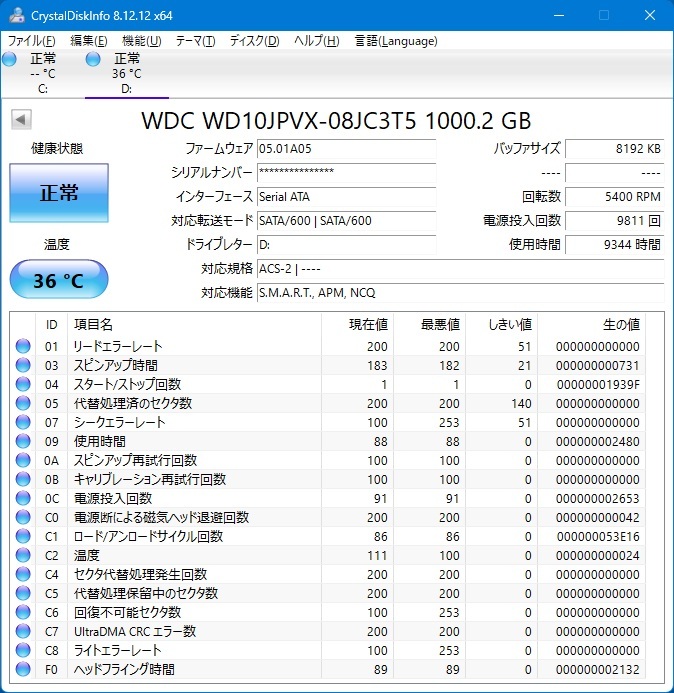Select the リードエラーレート row name
This screenshot has height=693, width=674.
click(x=118, y=346)
